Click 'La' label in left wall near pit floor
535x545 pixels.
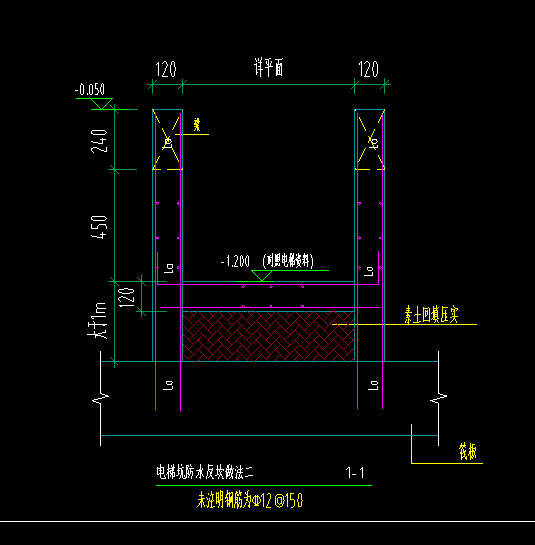click(169, 268)
